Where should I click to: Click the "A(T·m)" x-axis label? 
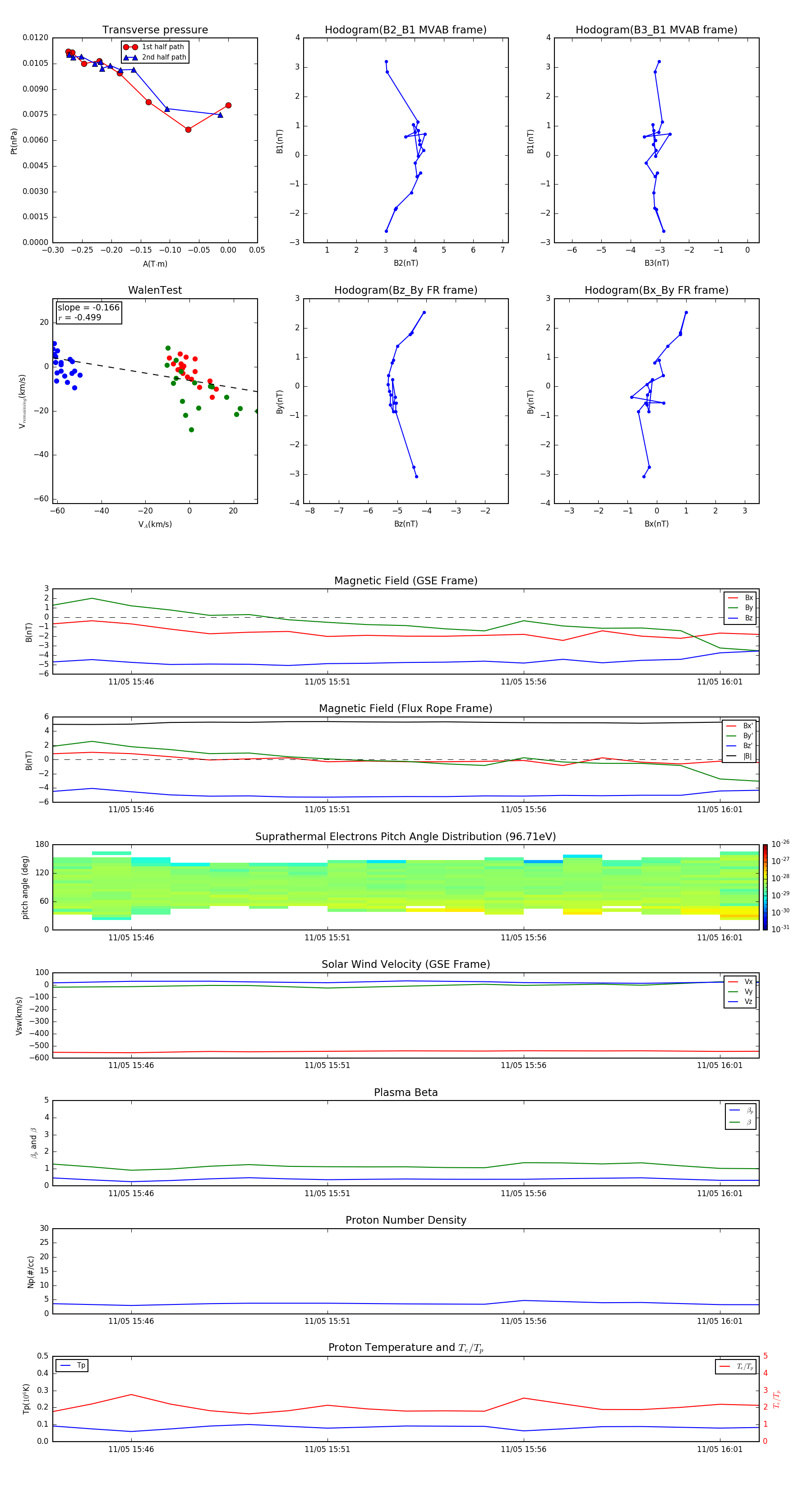(x=155, y=264)
